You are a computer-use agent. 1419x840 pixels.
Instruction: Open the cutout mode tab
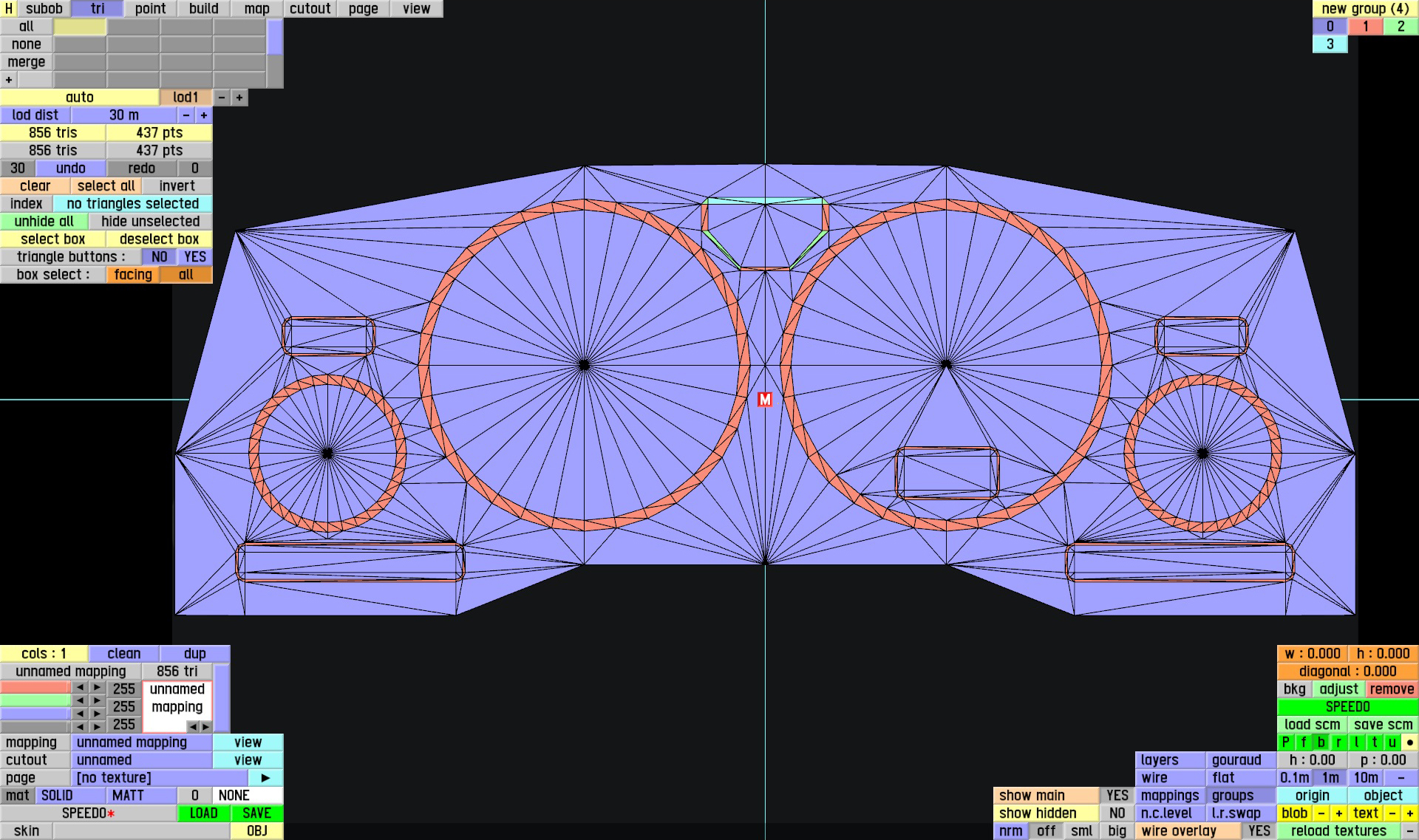click(x=310, y=9)
